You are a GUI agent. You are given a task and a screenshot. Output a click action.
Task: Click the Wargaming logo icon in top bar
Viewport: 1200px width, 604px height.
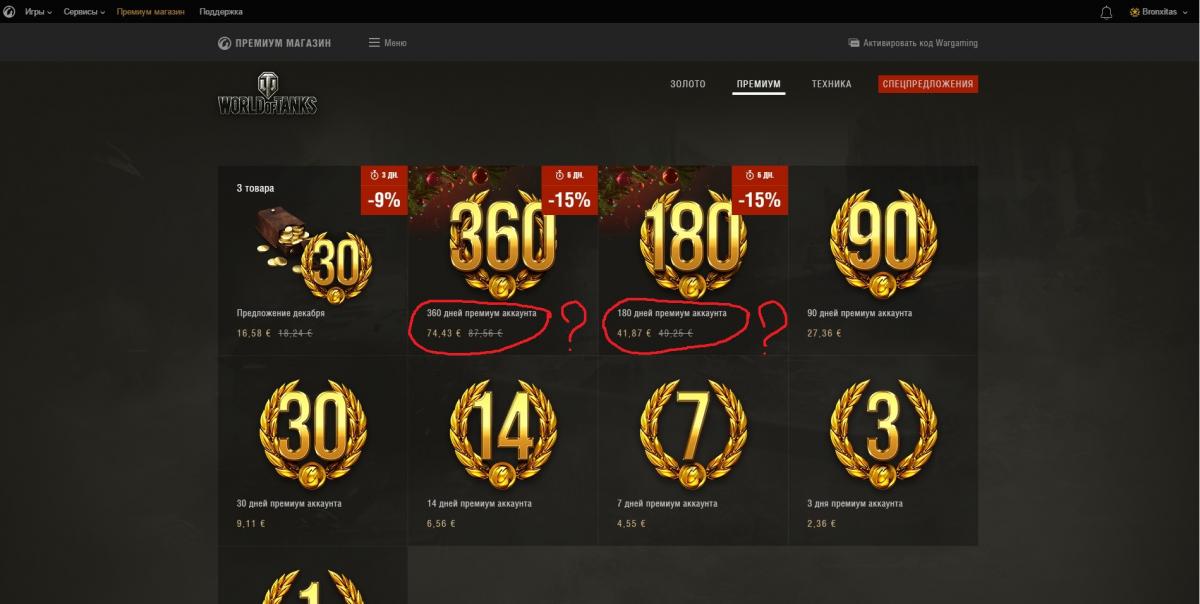pyautogui.click(x=8, y=12)
